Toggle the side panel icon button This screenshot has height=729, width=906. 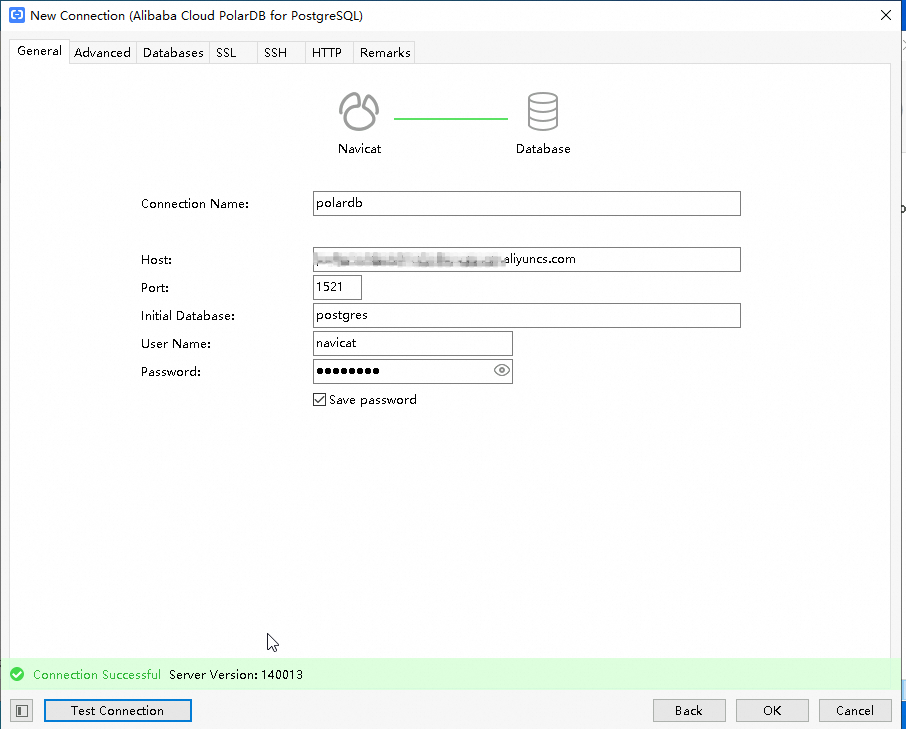(x=22, y=711)
